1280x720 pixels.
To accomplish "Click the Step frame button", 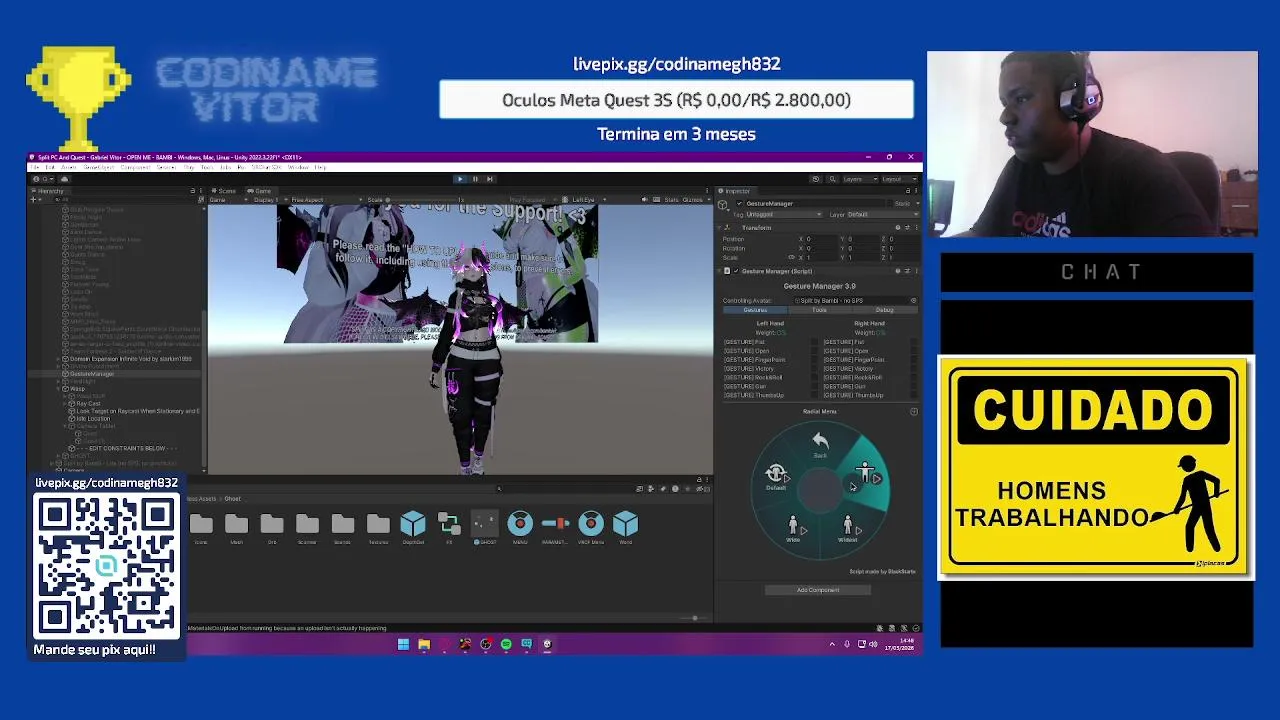I will pos(489,179).
